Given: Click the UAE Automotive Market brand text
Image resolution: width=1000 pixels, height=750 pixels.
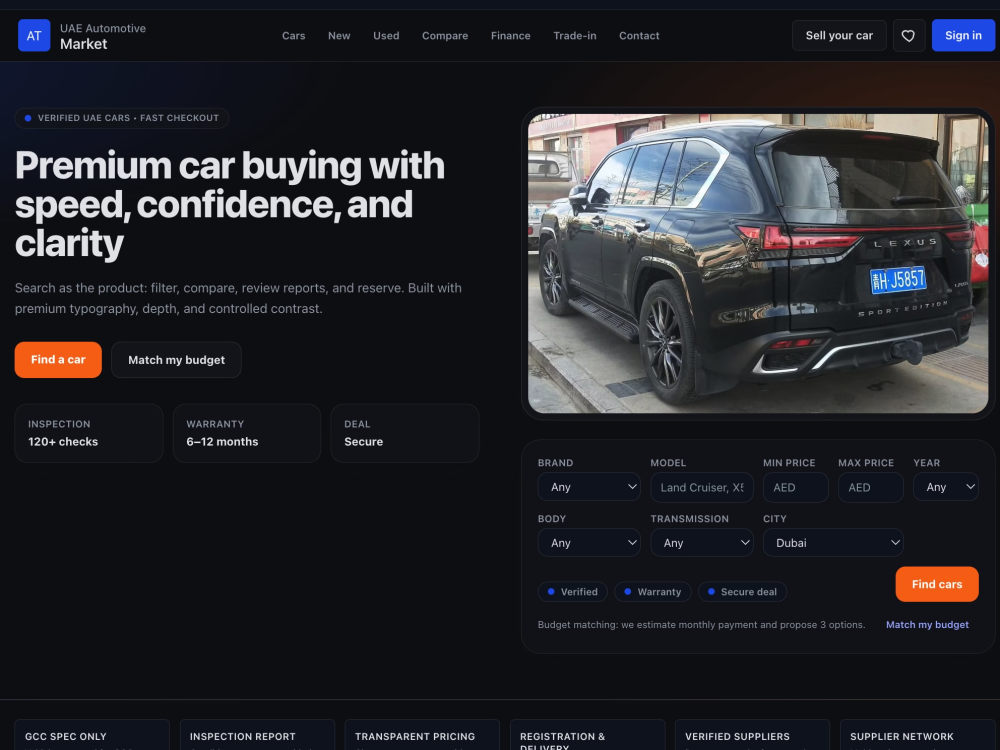Looking at the screenshot, I should click(x=103, y=36).
